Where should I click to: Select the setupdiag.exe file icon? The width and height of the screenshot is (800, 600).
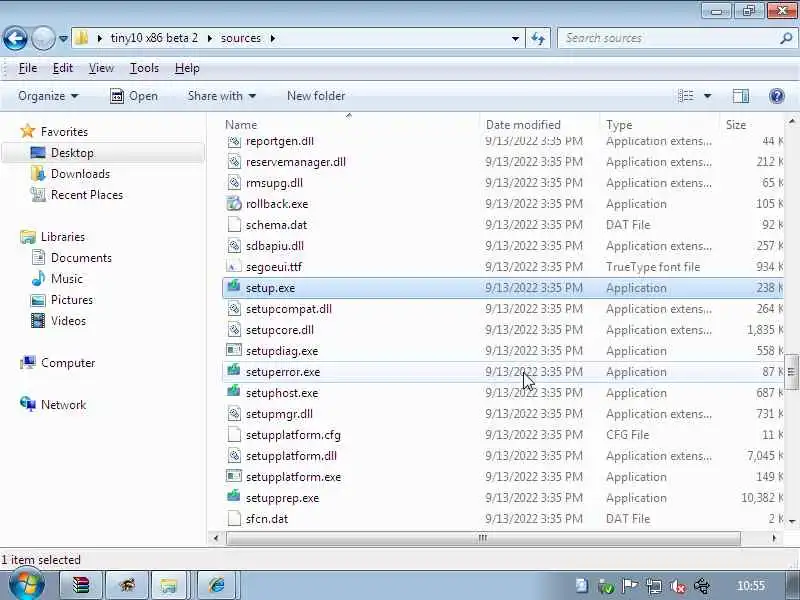[x=234, y=351]
